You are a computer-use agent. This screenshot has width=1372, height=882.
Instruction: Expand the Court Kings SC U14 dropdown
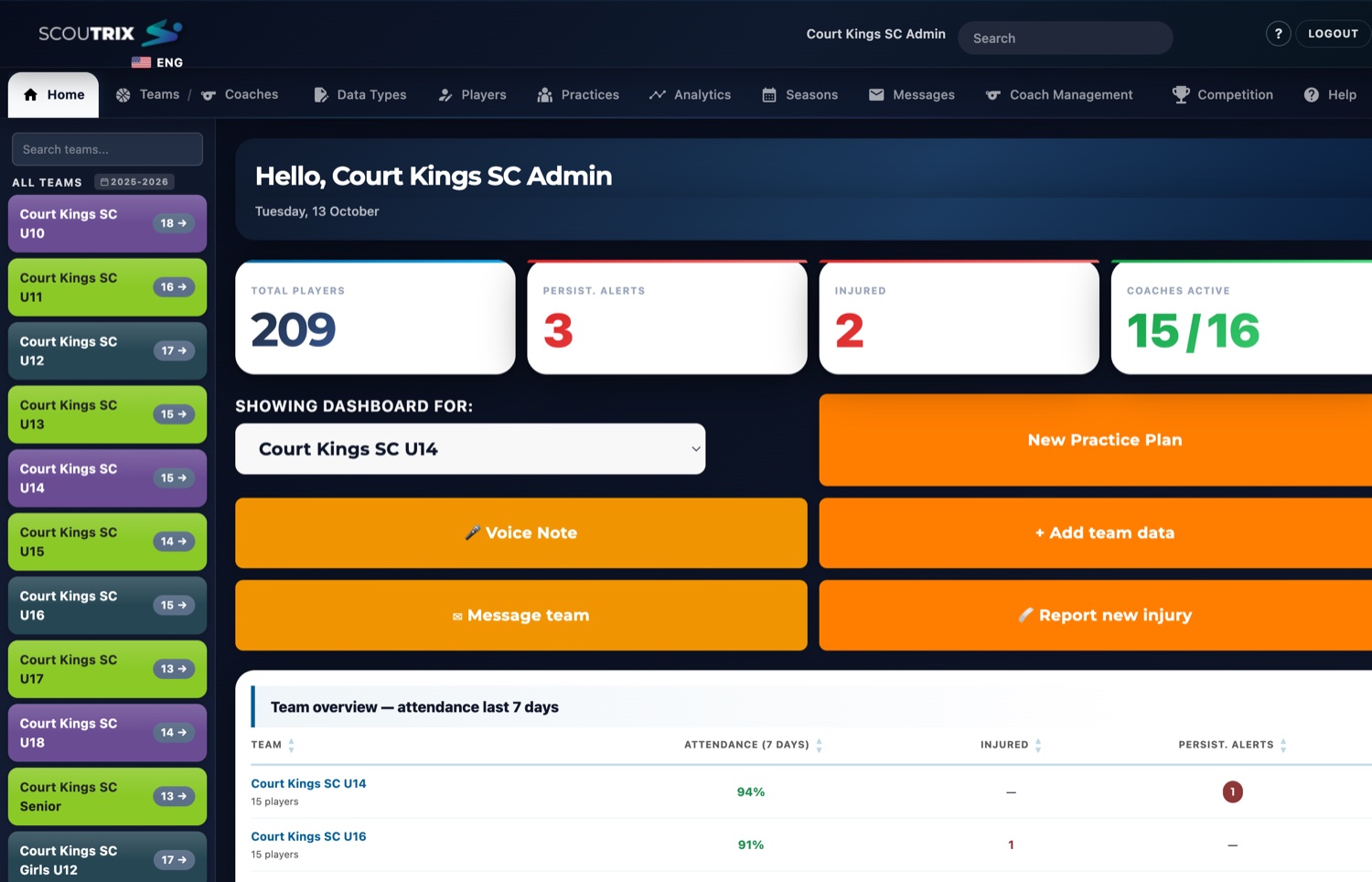pos(470,449)
